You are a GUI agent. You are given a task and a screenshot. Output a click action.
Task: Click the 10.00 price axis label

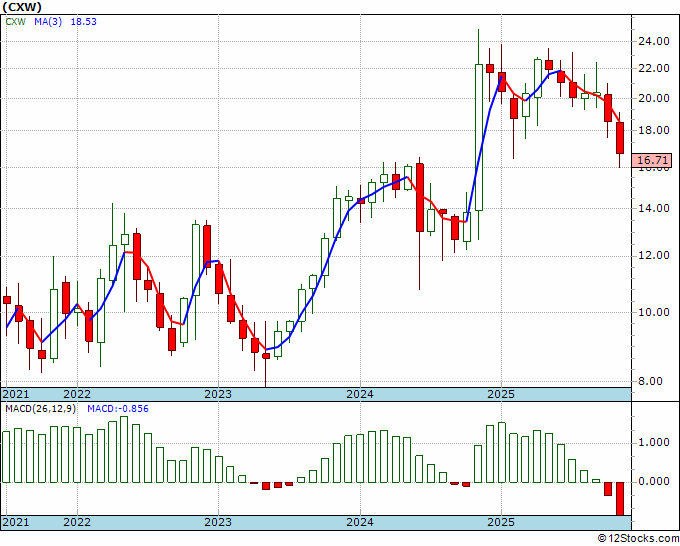tap(654, 312)
